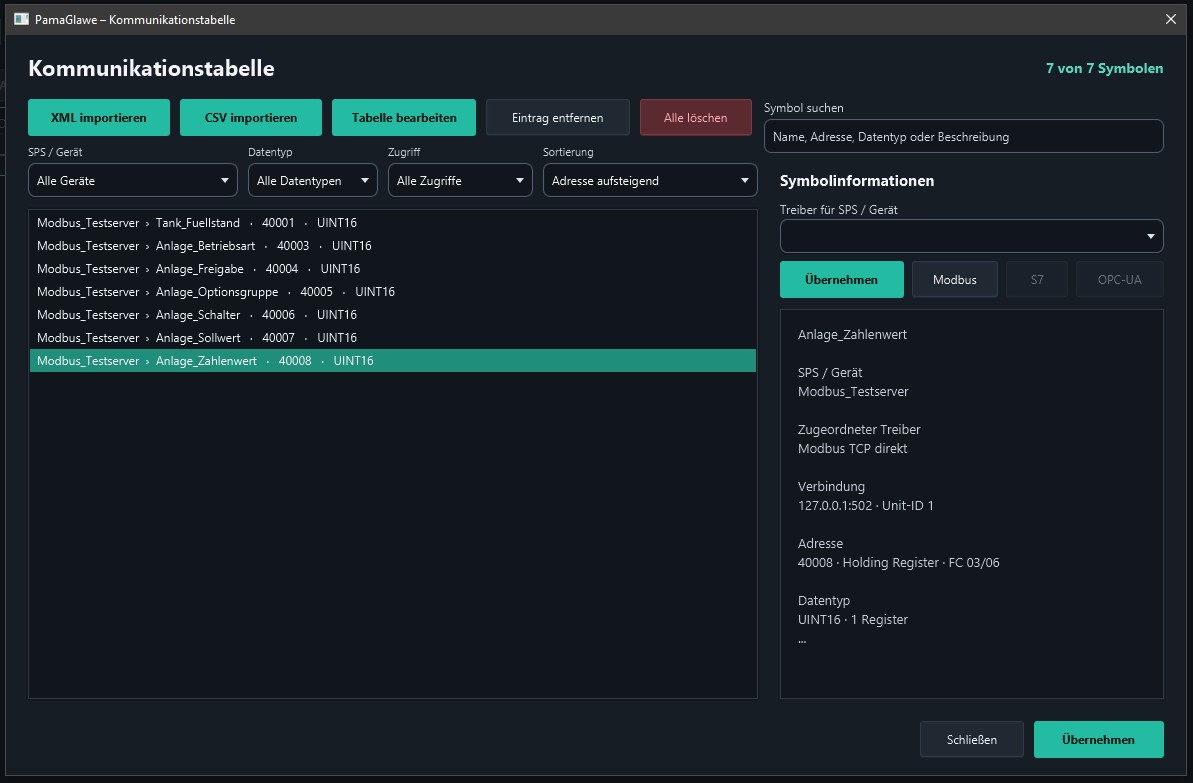Click Modbus_Testserver under SPS / Gerät in the info panel
The image size is (1193, 783).
click(853, 392)
